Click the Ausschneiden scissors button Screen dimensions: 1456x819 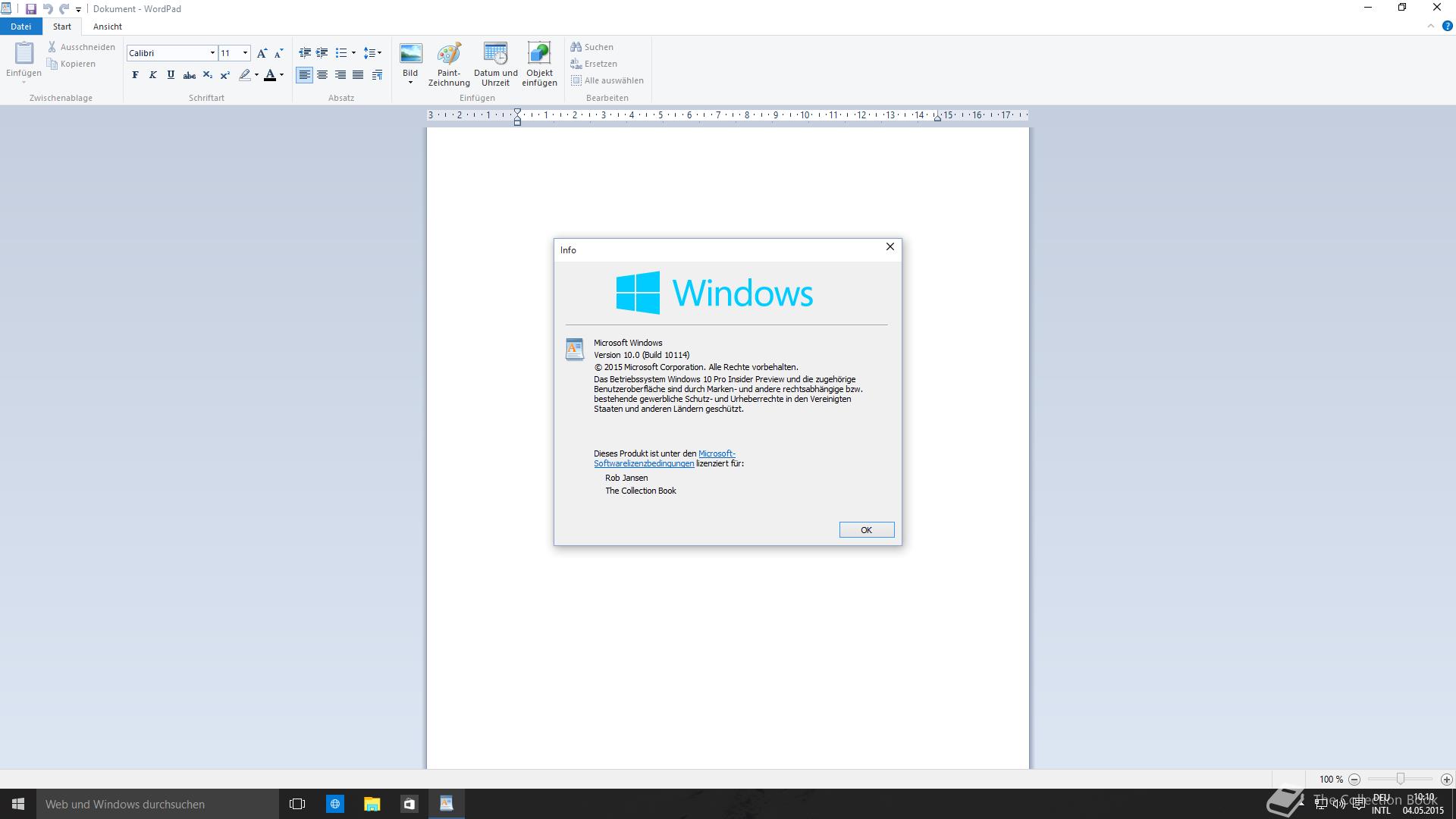coord(81,47)
